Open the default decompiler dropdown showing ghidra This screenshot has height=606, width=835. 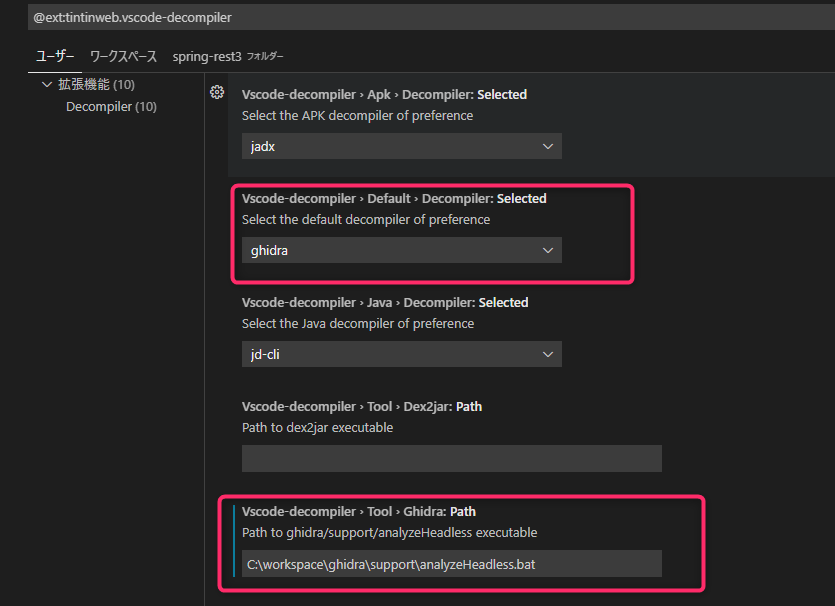pos(402,250)
